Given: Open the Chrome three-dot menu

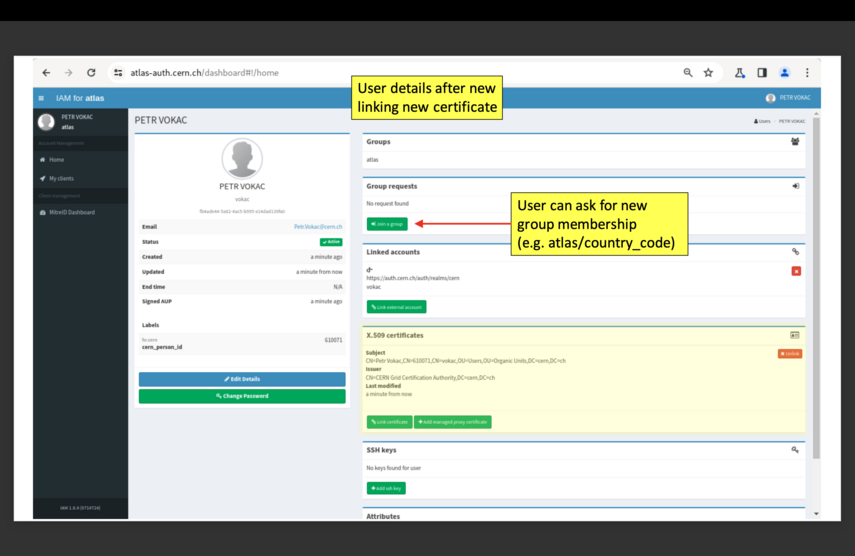Looking at the screenshot, I should coord(807,73).
